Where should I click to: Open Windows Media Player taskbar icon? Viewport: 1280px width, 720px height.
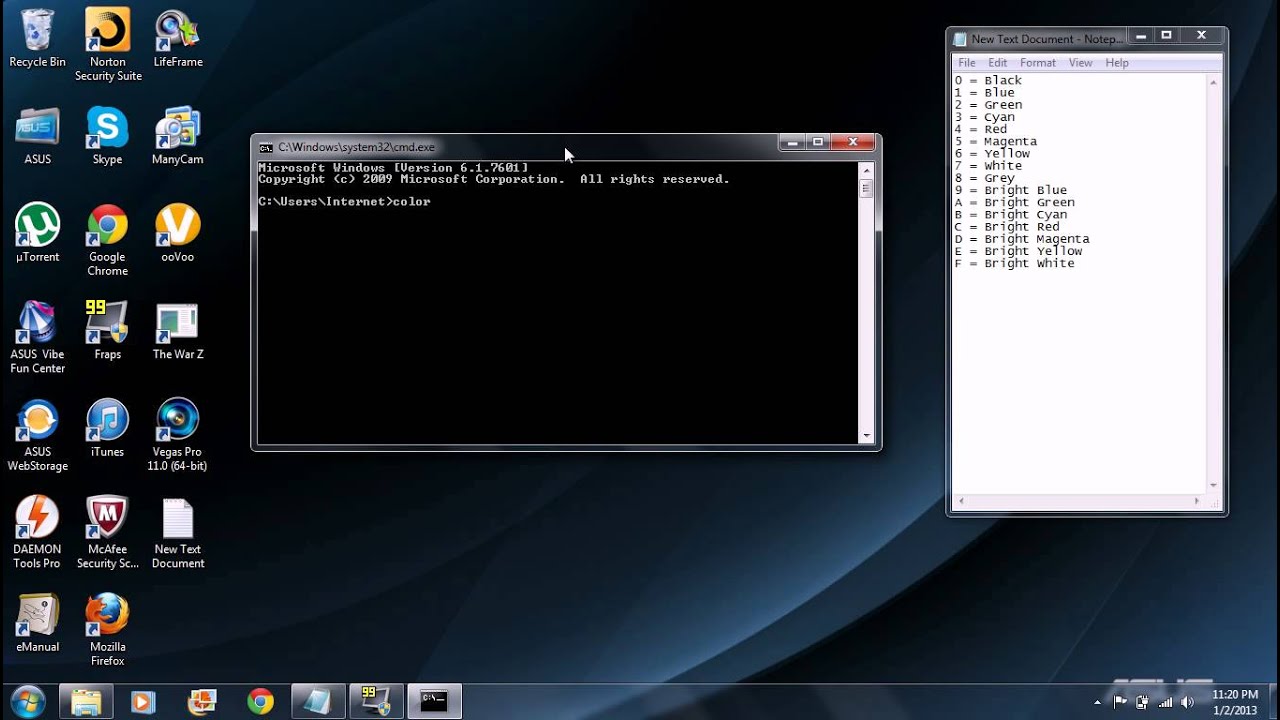point(143,701)
